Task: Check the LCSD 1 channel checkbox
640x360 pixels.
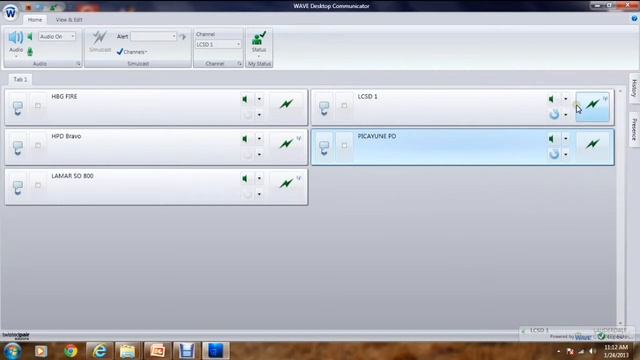Action: point(344,106)
